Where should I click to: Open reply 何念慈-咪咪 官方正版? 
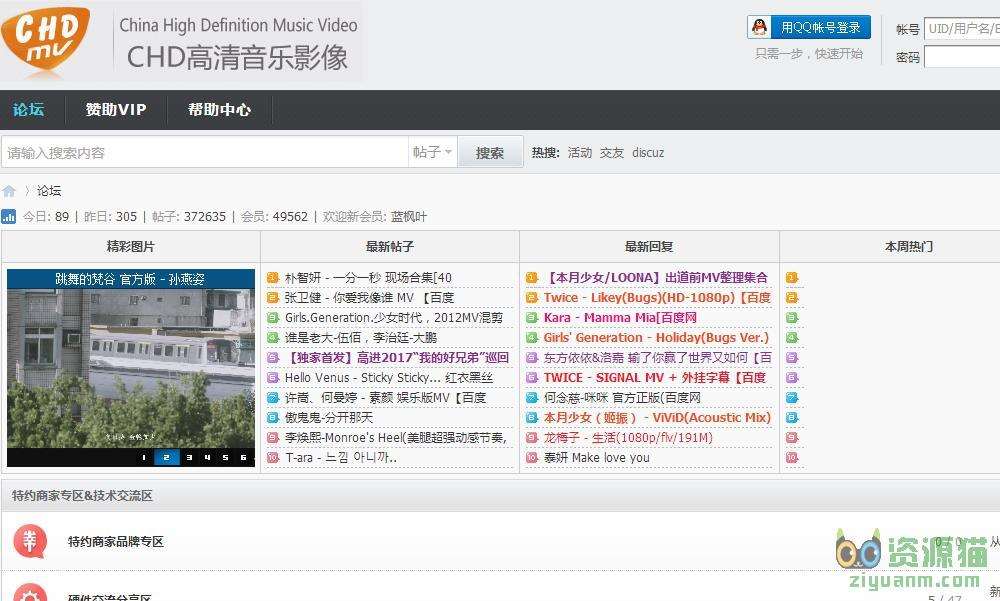(622, 397)
